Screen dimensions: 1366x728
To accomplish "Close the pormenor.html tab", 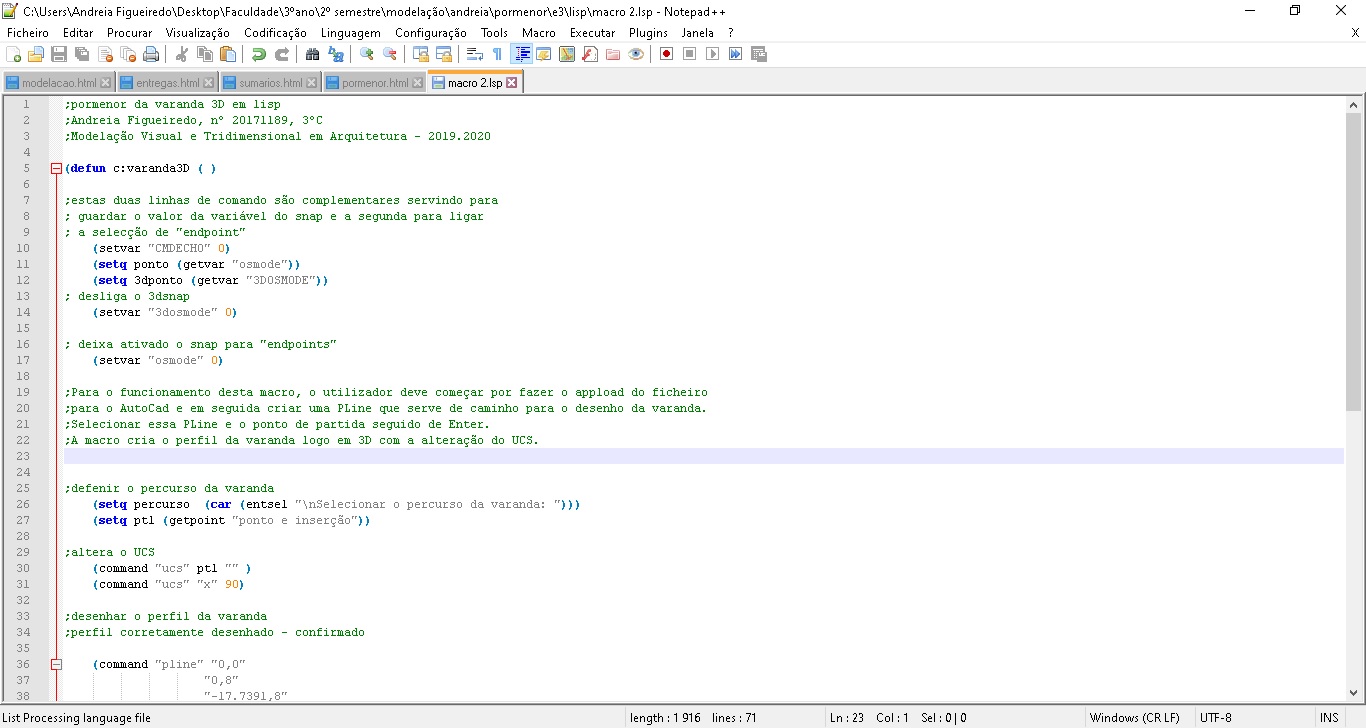I will (x=418, y=83).
